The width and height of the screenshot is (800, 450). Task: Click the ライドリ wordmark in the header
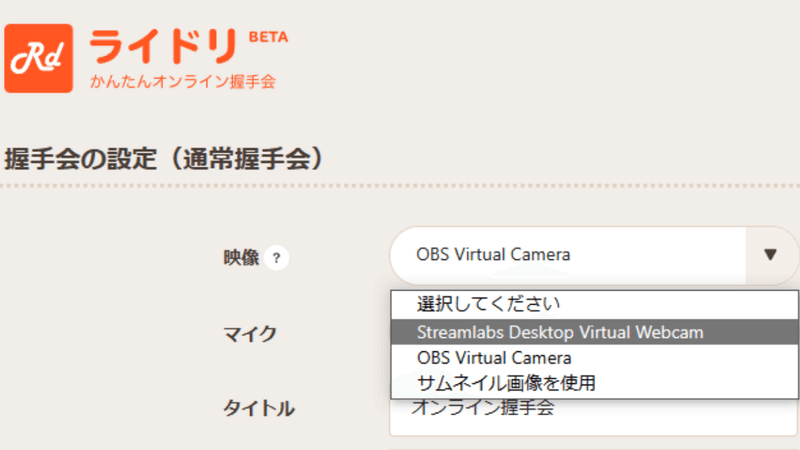point(164,46)
